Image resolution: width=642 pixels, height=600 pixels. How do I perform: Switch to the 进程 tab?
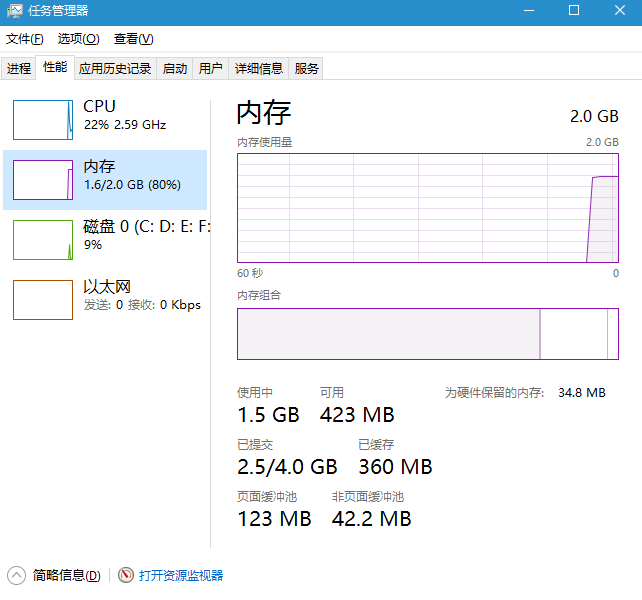[19, 68]
